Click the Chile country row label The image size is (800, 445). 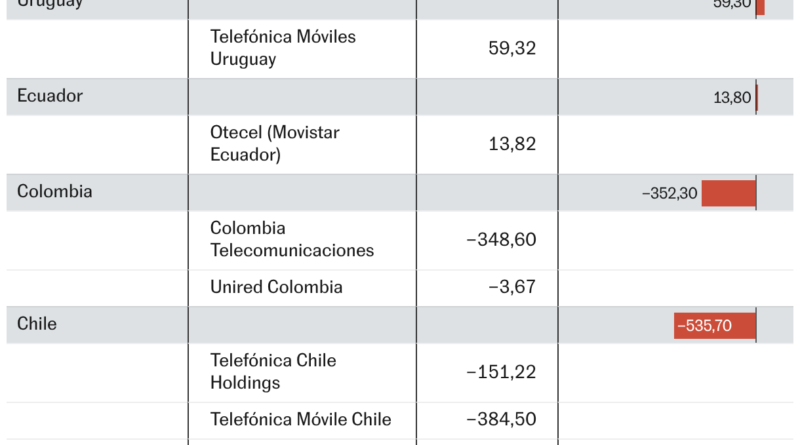[37, 324]
